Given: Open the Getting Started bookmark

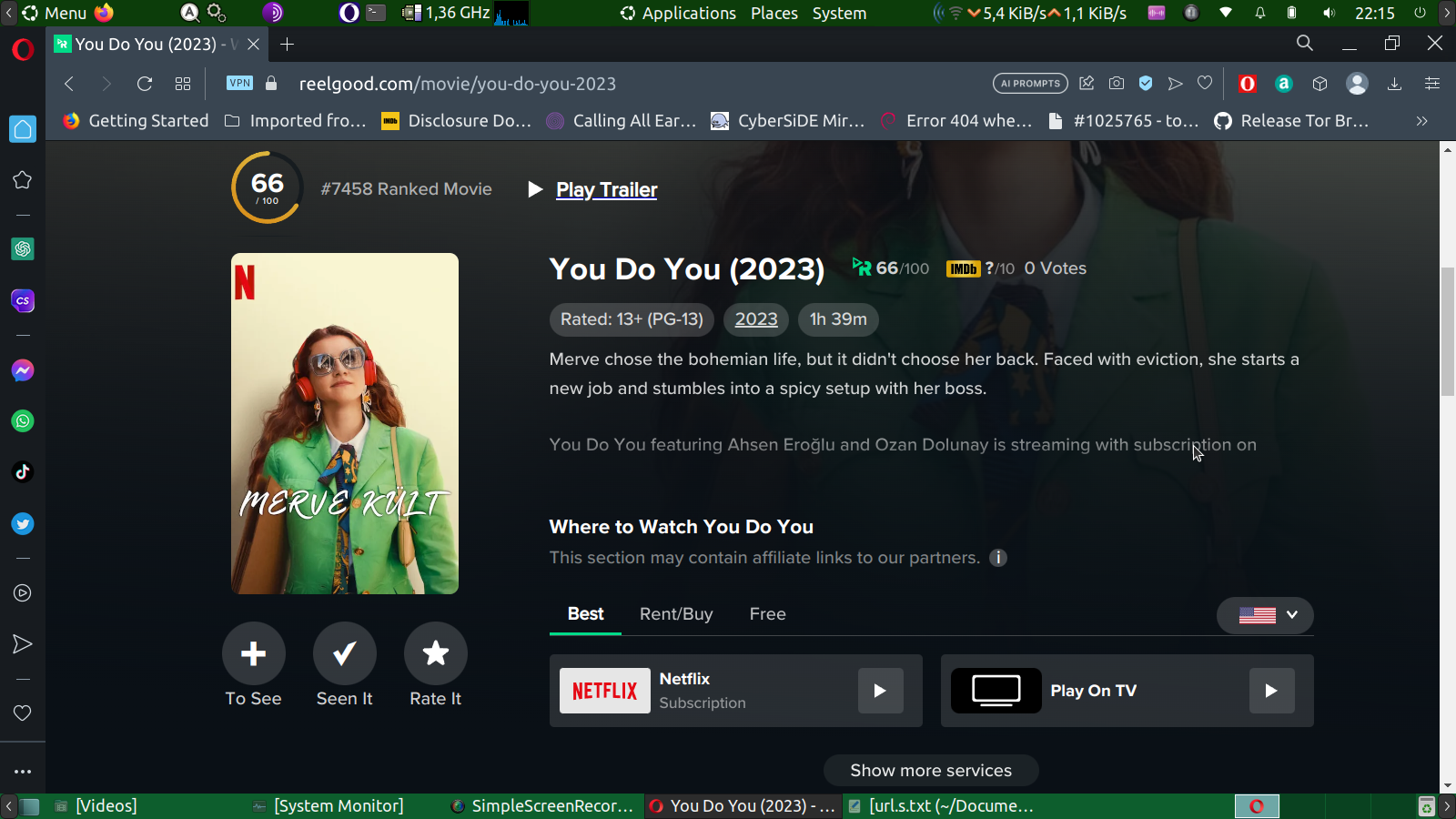Looking at the screenshot, I should [136, 121].
